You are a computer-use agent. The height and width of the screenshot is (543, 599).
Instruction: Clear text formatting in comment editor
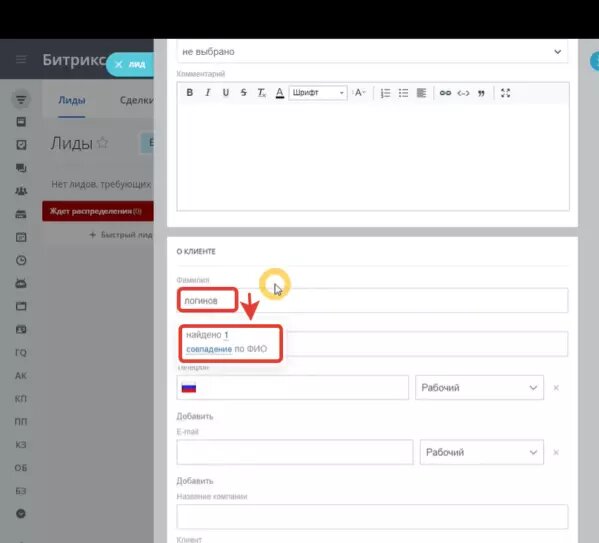point(261,92)
